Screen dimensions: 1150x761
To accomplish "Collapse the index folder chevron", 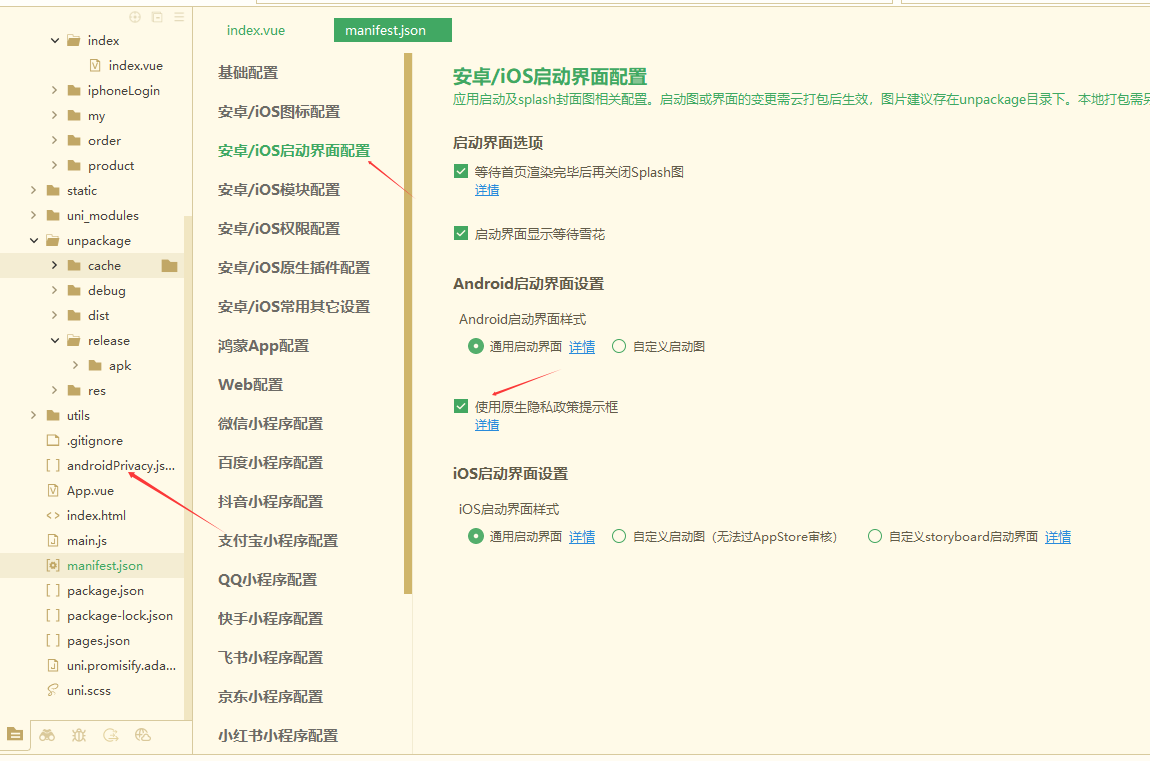I will point(54,40).
